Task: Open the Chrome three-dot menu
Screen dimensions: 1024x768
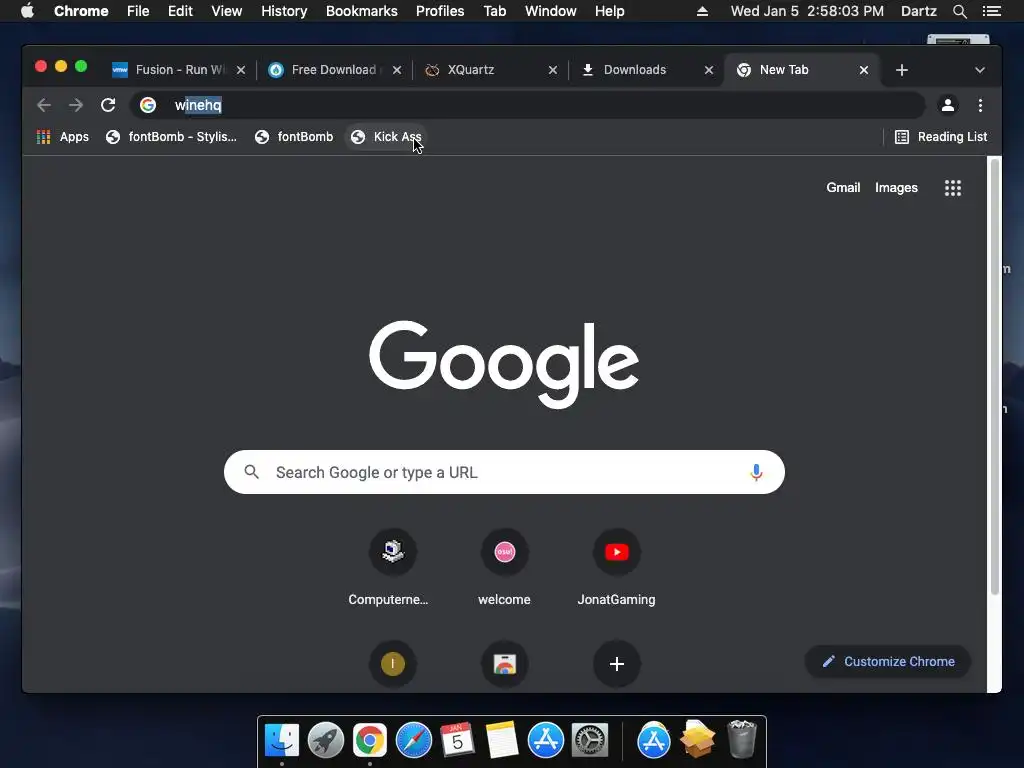Action: tap(980, 105)
